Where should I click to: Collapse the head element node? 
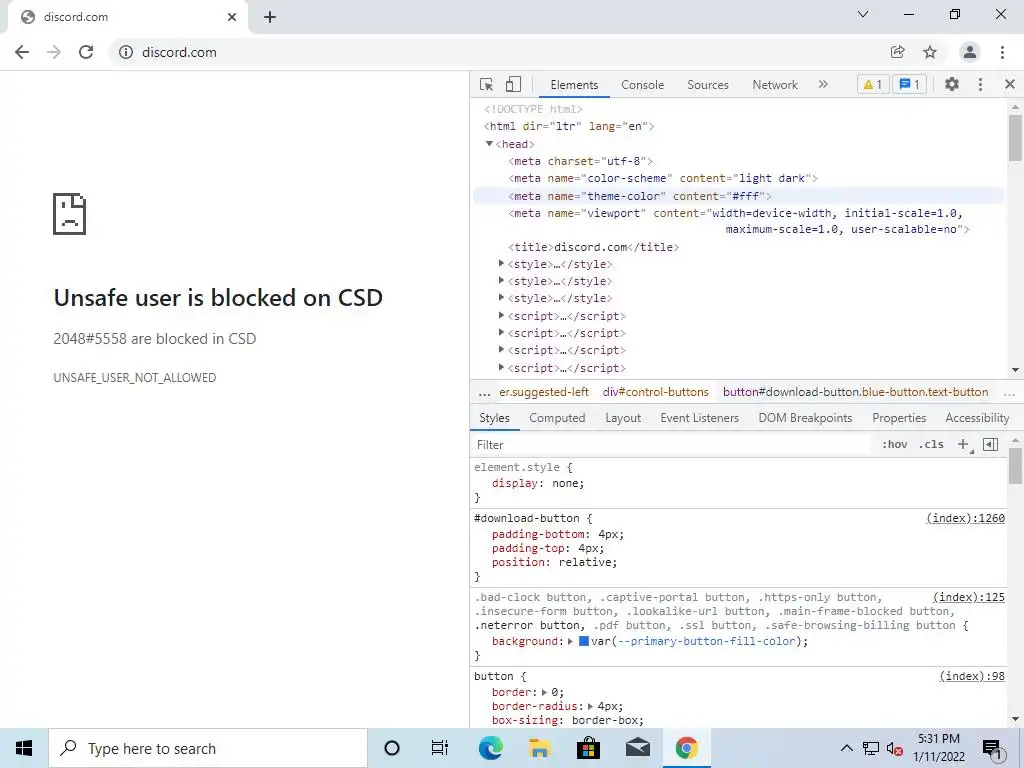489,144
